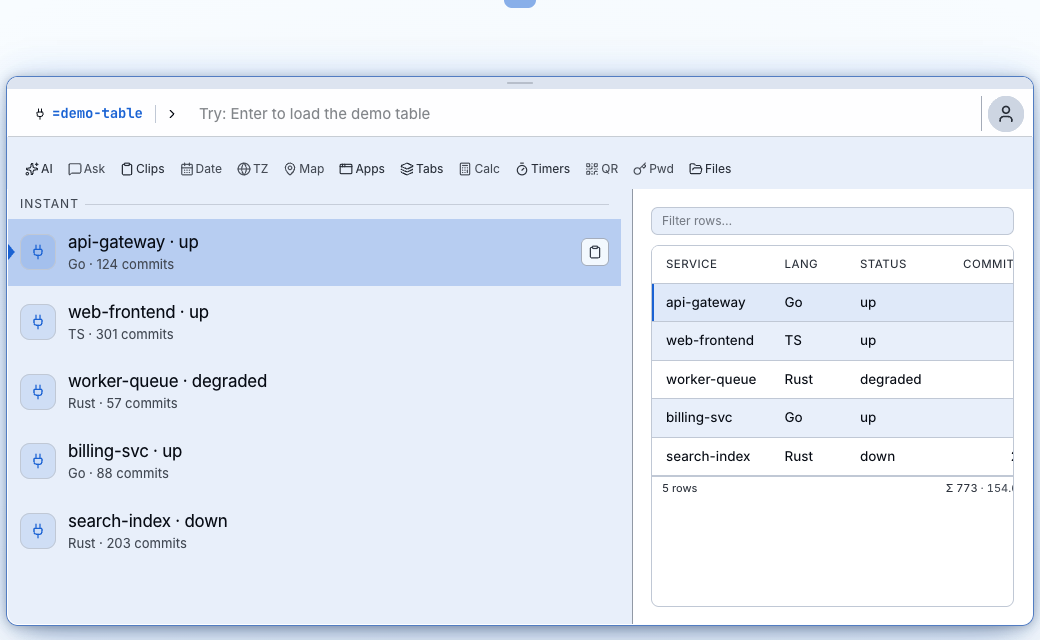The image size is (1040, 640).
Task: Click the drag handle atop the window
Action: [x=519, y=83]
